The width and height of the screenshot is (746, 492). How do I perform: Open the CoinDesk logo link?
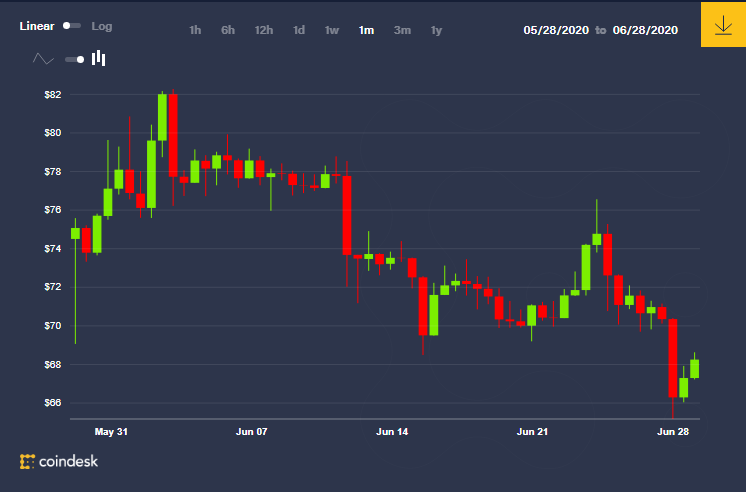(x=59, y=461)
